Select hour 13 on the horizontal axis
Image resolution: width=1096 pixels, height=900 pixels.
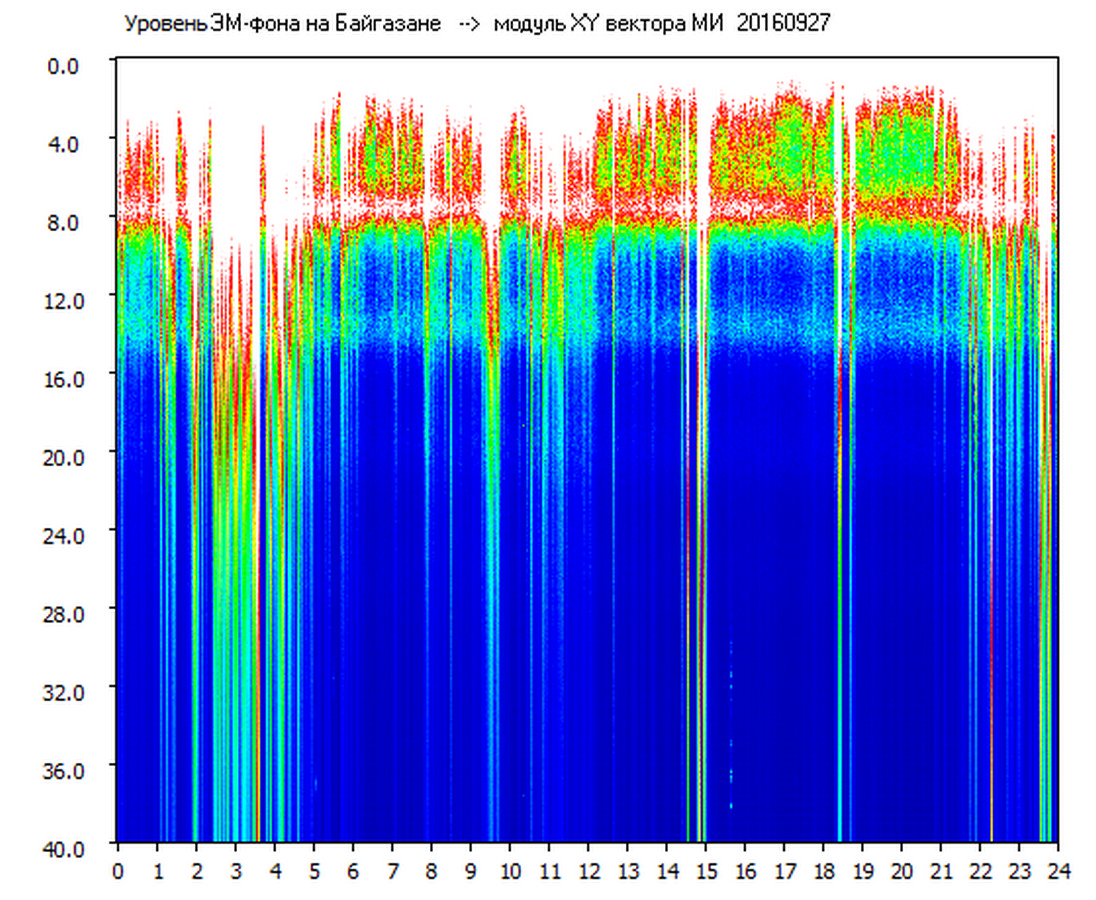pyautogui.click(x=627, y=871)
